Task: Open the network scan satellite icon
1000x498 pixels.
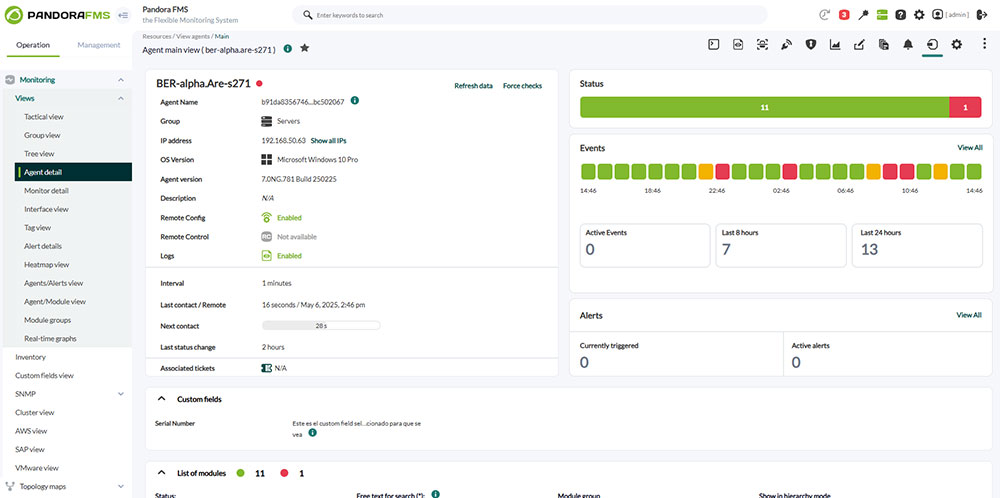Action: click(x=786, y=45)
